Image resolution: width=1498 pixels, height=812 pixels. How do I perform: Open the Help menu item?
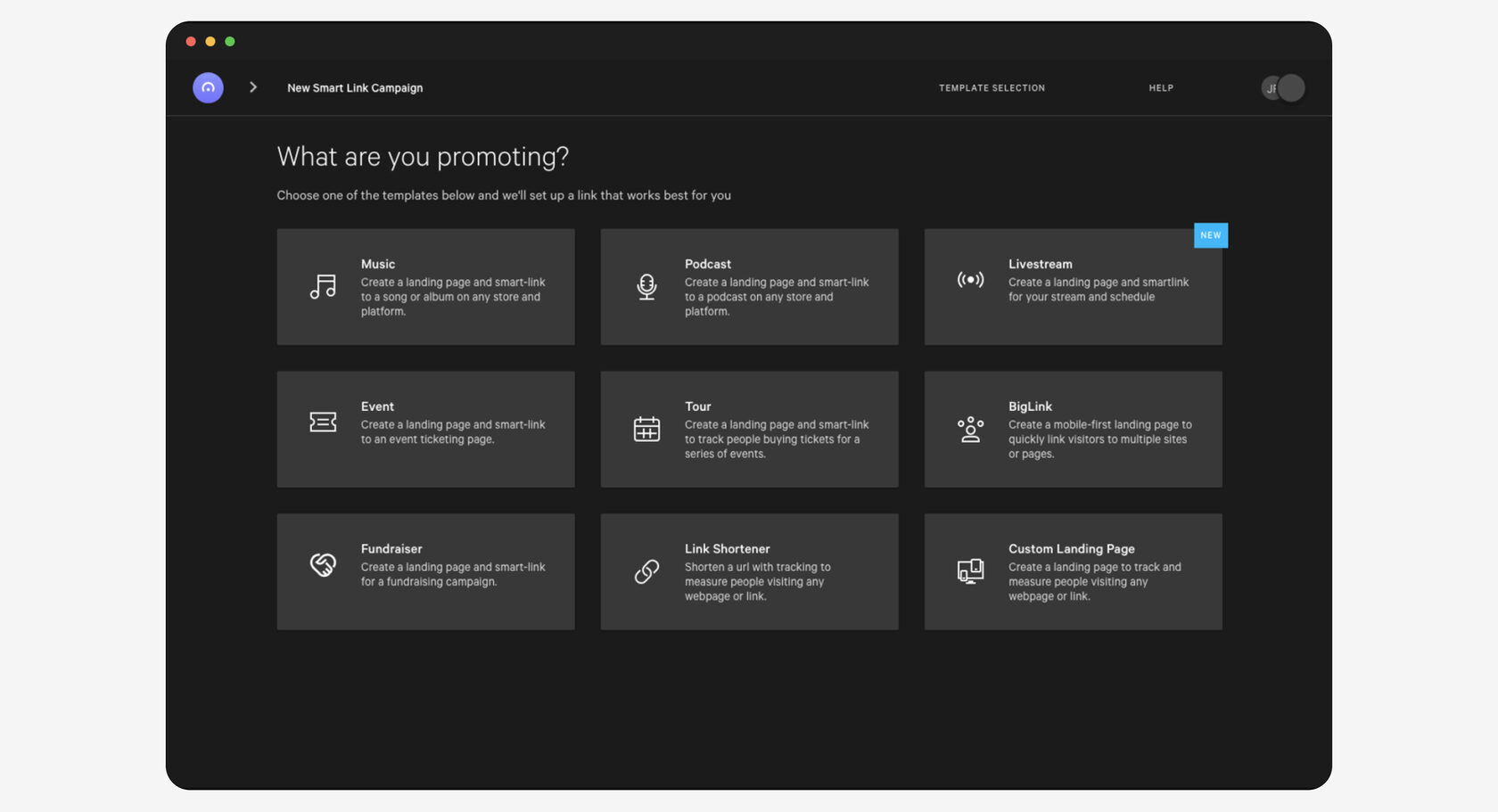click(1161, 88)
